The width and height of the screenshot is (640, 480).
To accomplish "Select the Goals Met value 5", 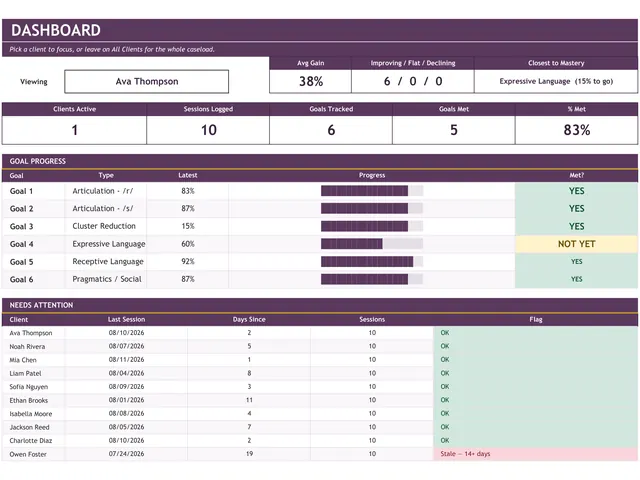I will (454, 130).
